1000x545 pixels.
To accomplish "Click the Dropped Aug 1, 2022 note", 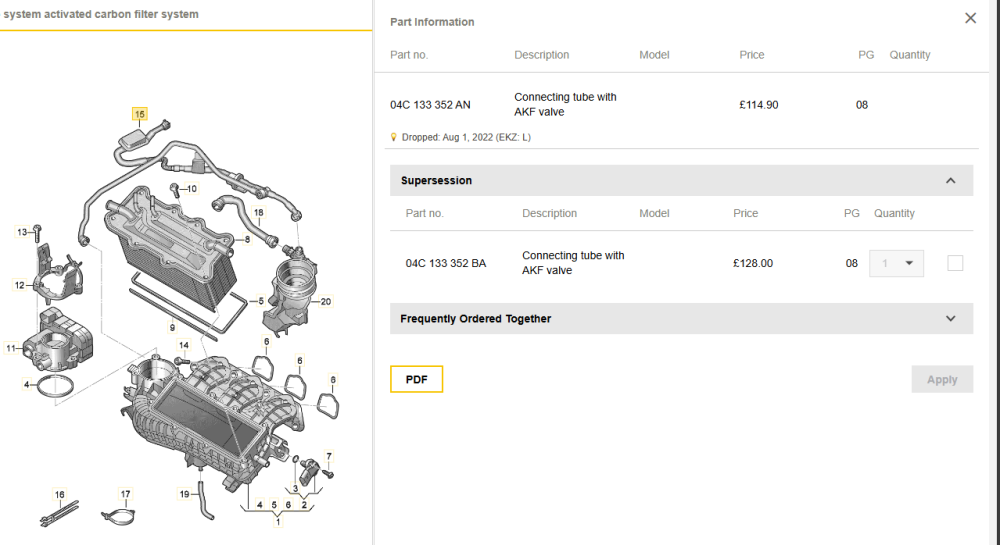I will tap(466, 137).
